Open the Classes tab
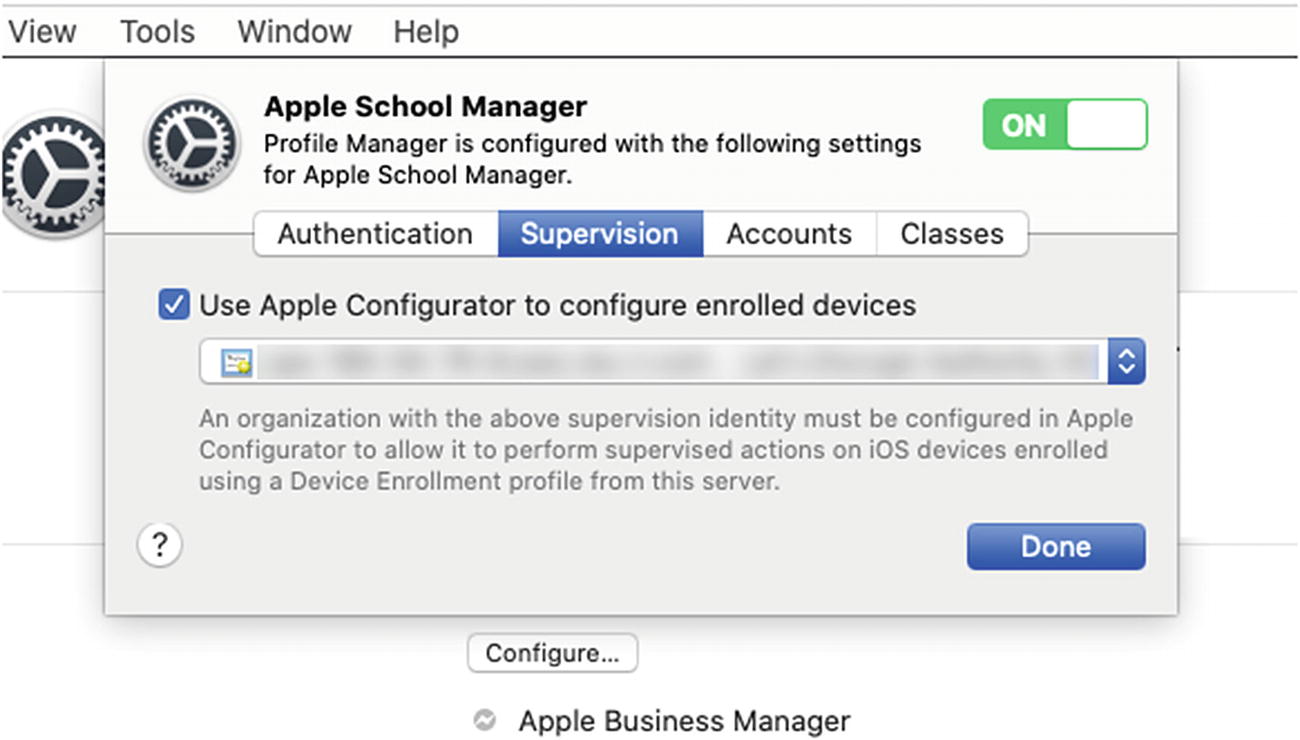Screen dimensions: 1300x740 [x=952, y=234]
